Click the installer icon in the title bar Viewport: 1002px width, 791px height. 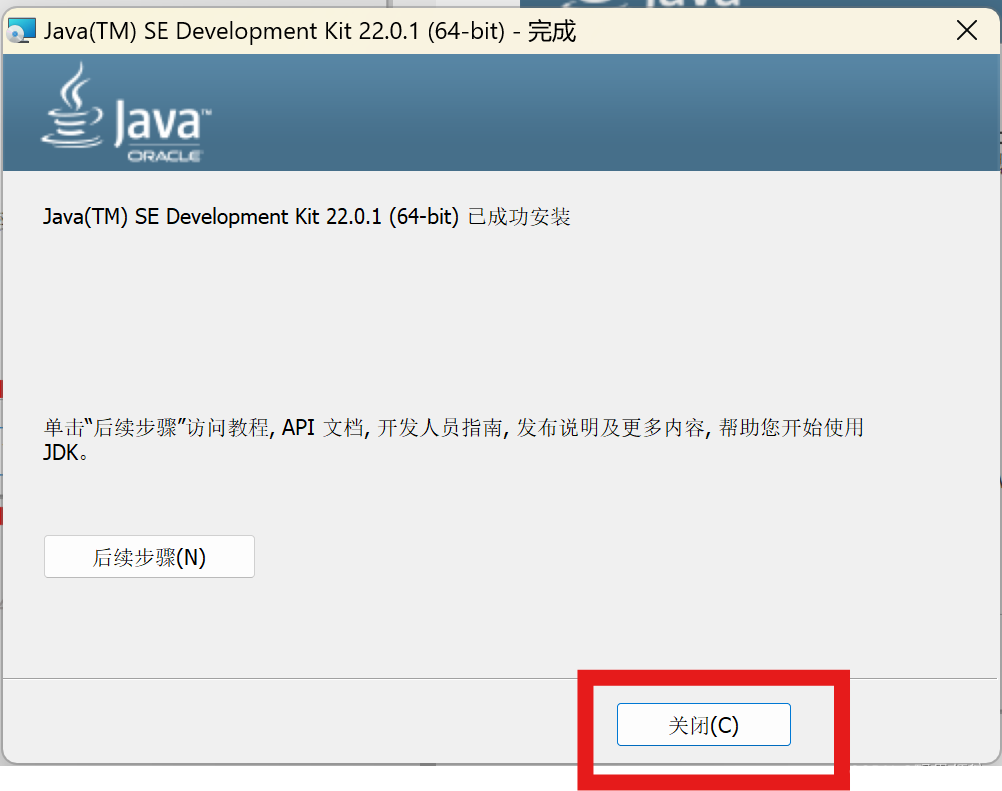pos(21,31)
